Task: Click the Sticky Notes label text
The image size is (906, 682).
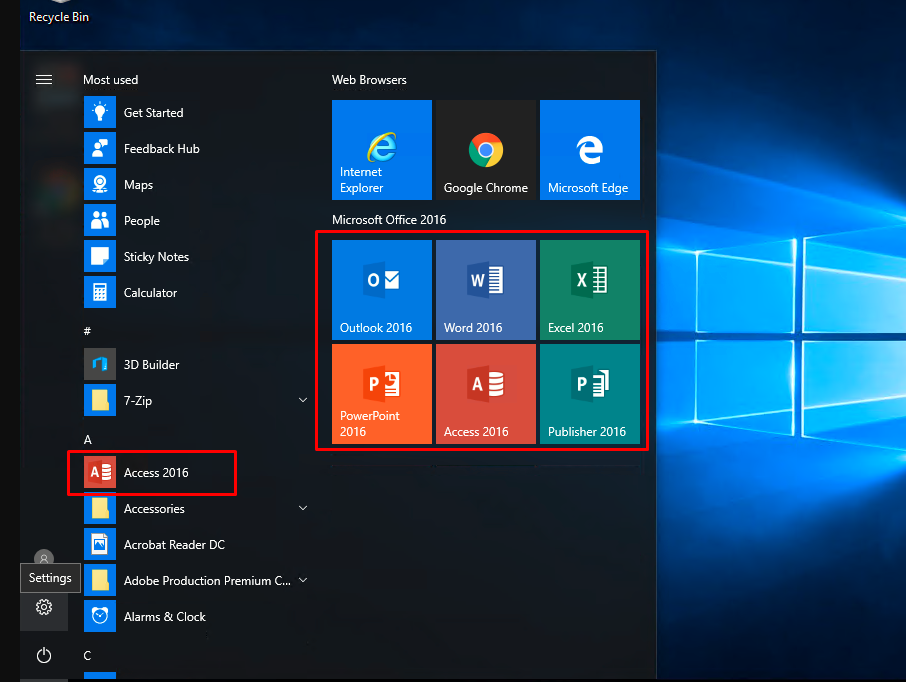Action: [x=156, y=257]
